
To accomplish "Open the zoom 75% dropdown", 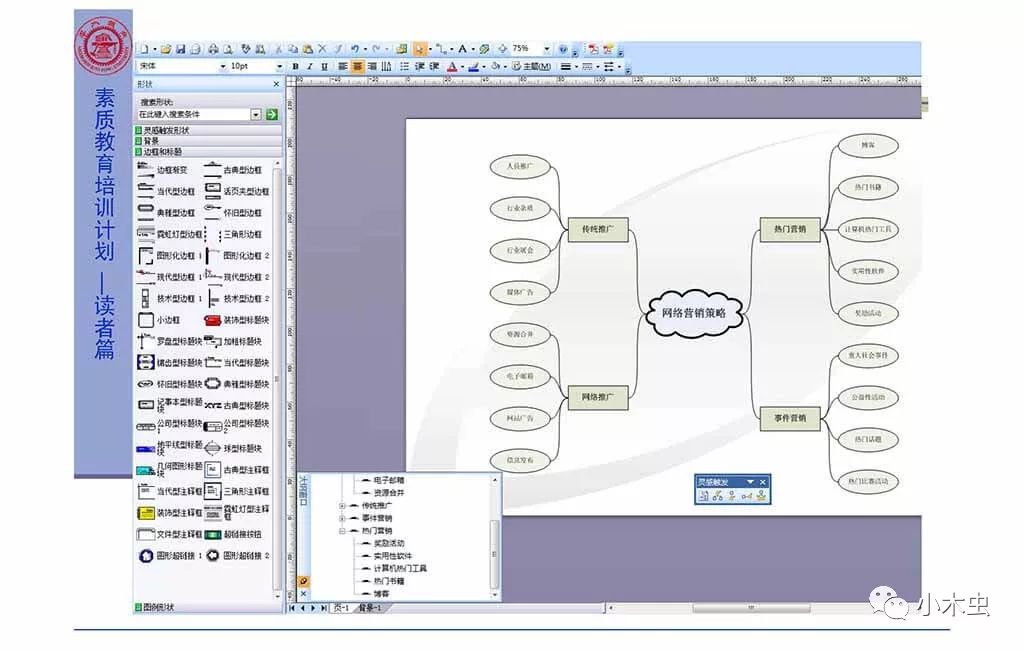I will point(546,49).
